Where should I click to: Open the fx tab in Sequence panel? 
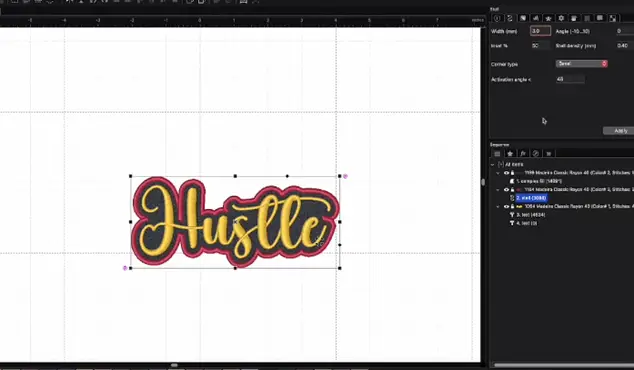[x=523, y=154]
